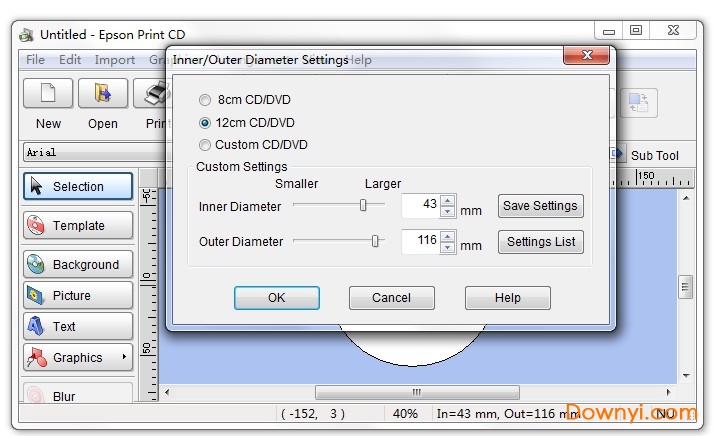Close the Inner/Outer Diameter Settings dialog
The image size is (714, 436).
click(586, 55)
